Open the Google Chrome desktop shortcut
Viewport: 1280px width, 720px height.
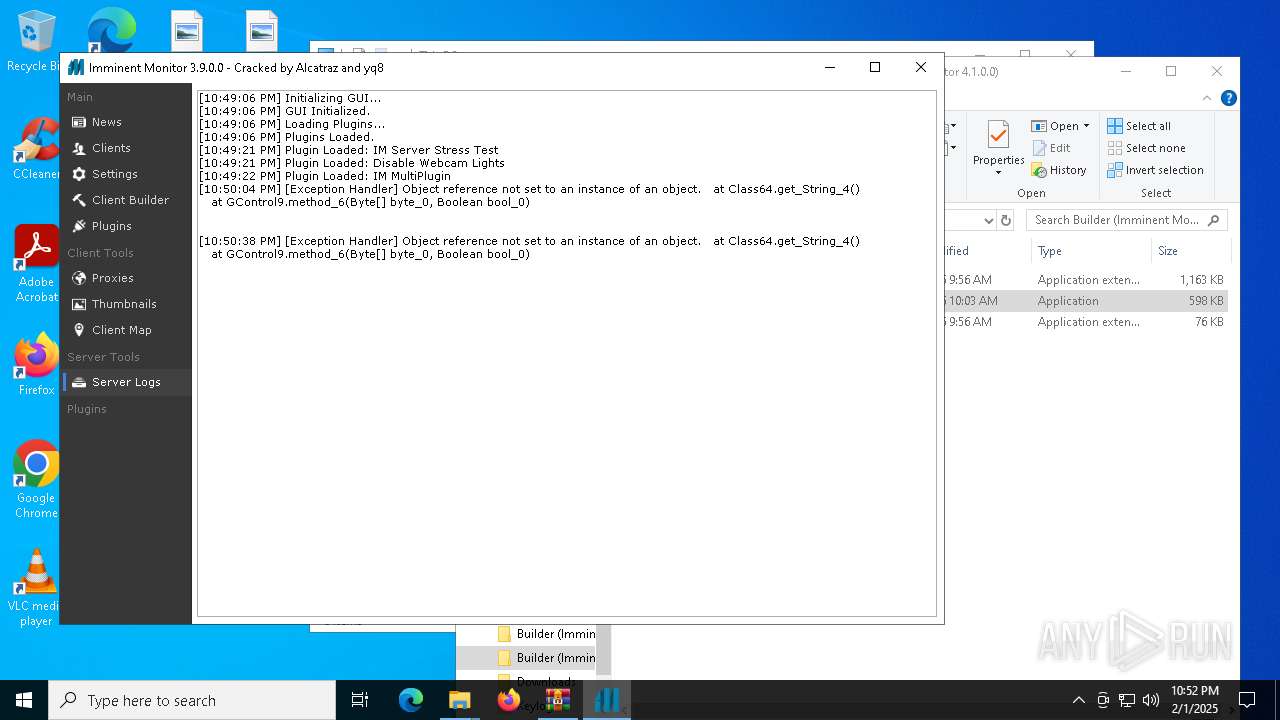click(x=36, y=480)
